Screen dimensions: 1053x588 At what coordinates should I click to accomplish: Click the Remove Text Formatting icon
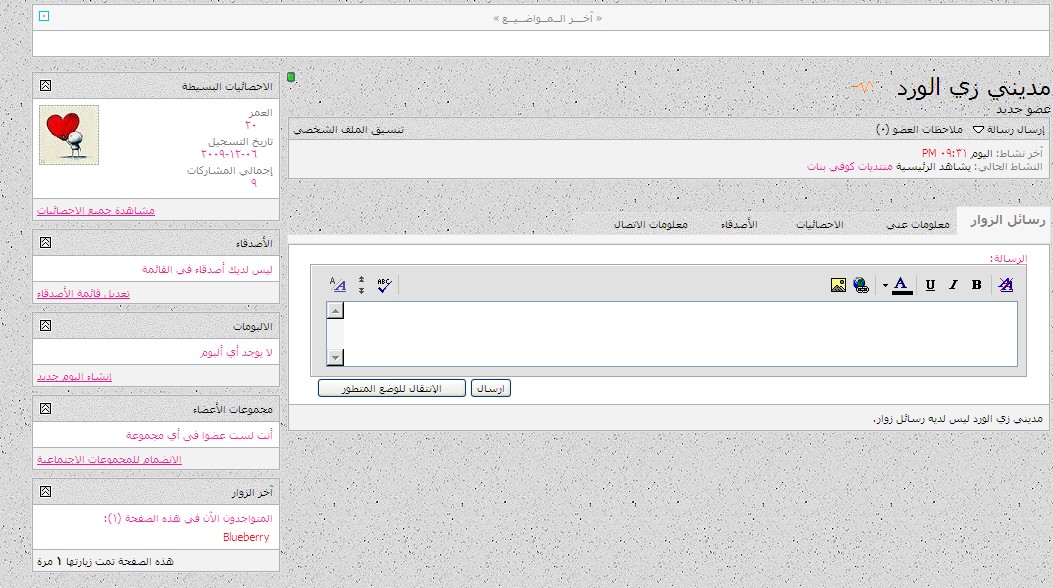[x=1006, y=285]
